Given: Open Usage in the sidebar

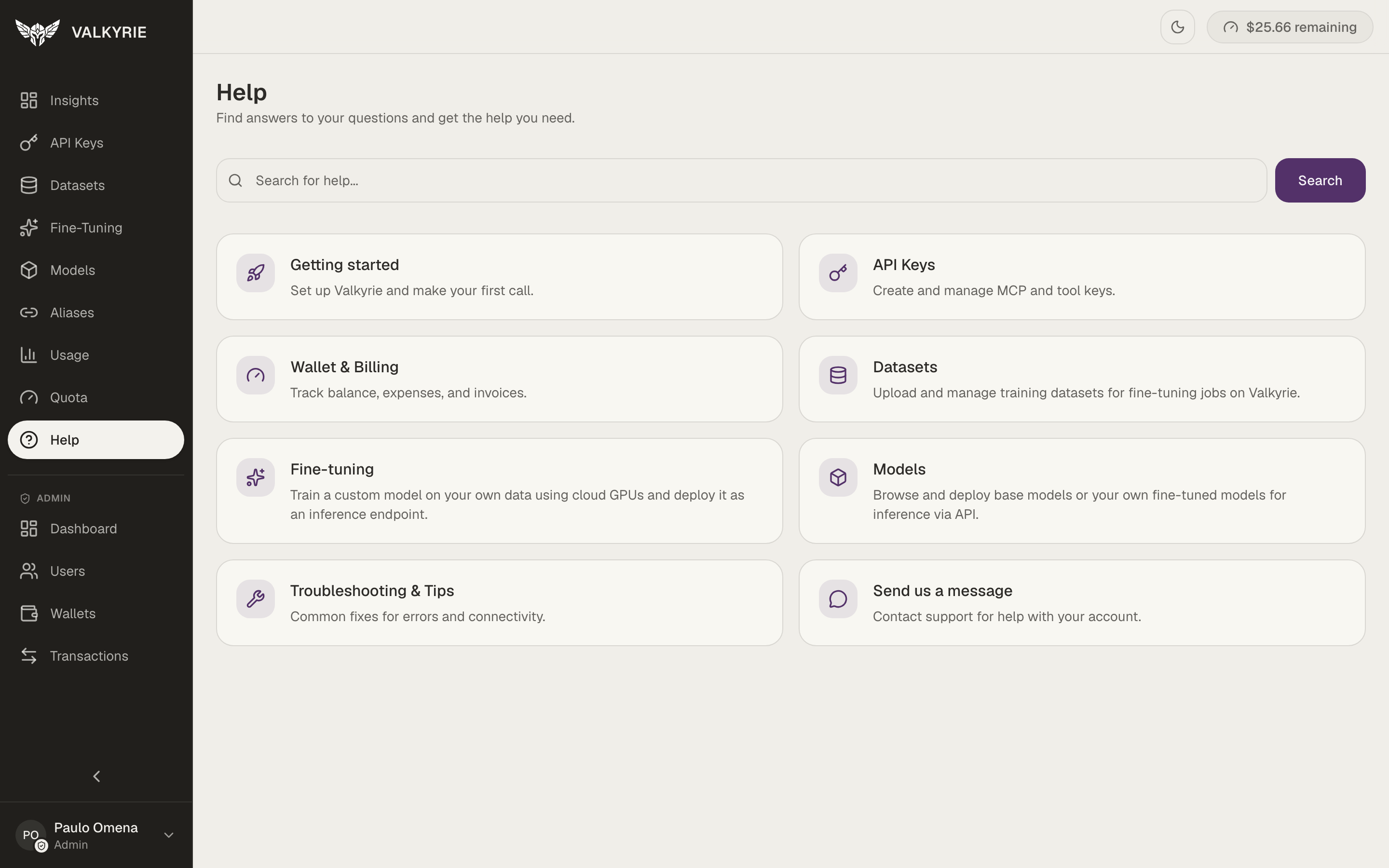Looking at the screenshot, I should tap(96, 355).
